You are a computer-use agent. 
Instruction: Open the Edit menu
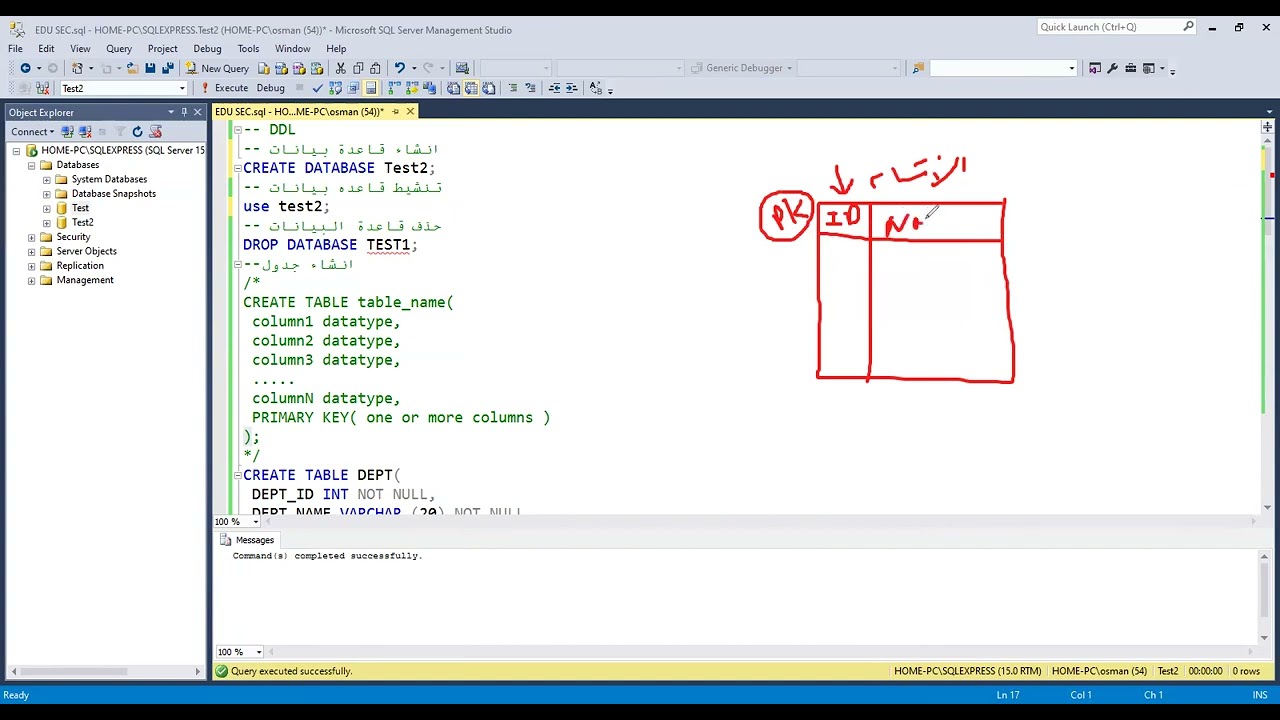pyautogui.click(x=46, y=48)
